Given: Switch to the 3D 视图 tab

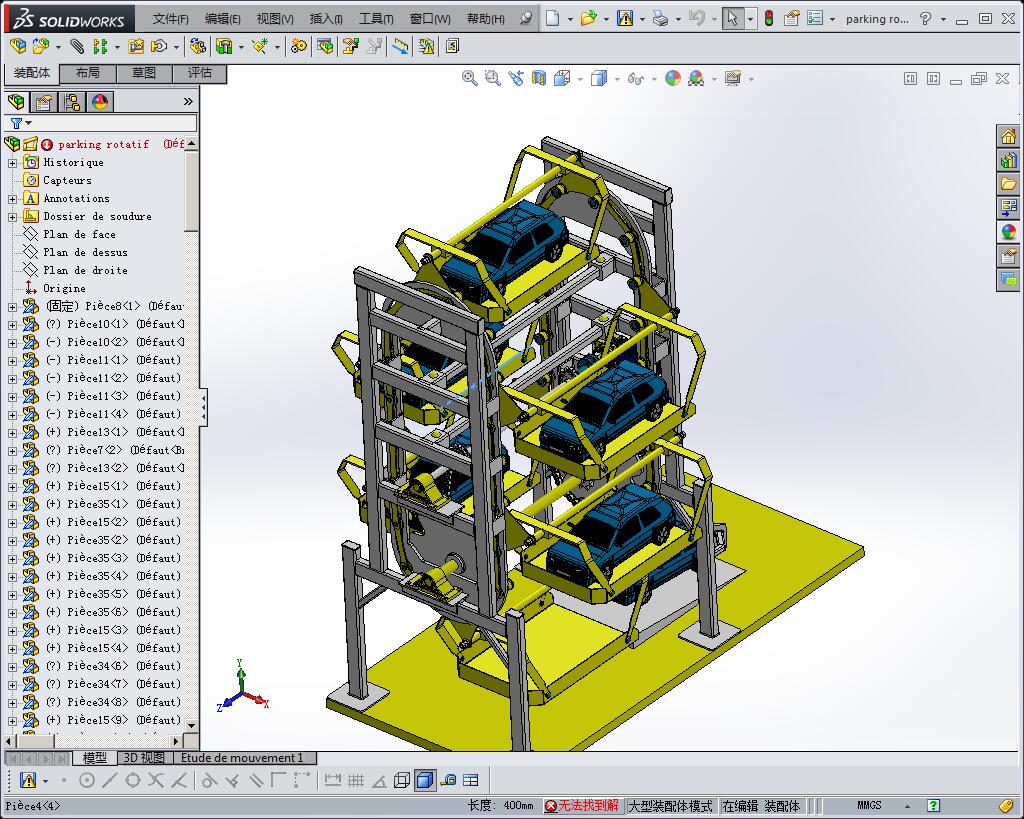Looking at the screenshot, I should 144,758.
